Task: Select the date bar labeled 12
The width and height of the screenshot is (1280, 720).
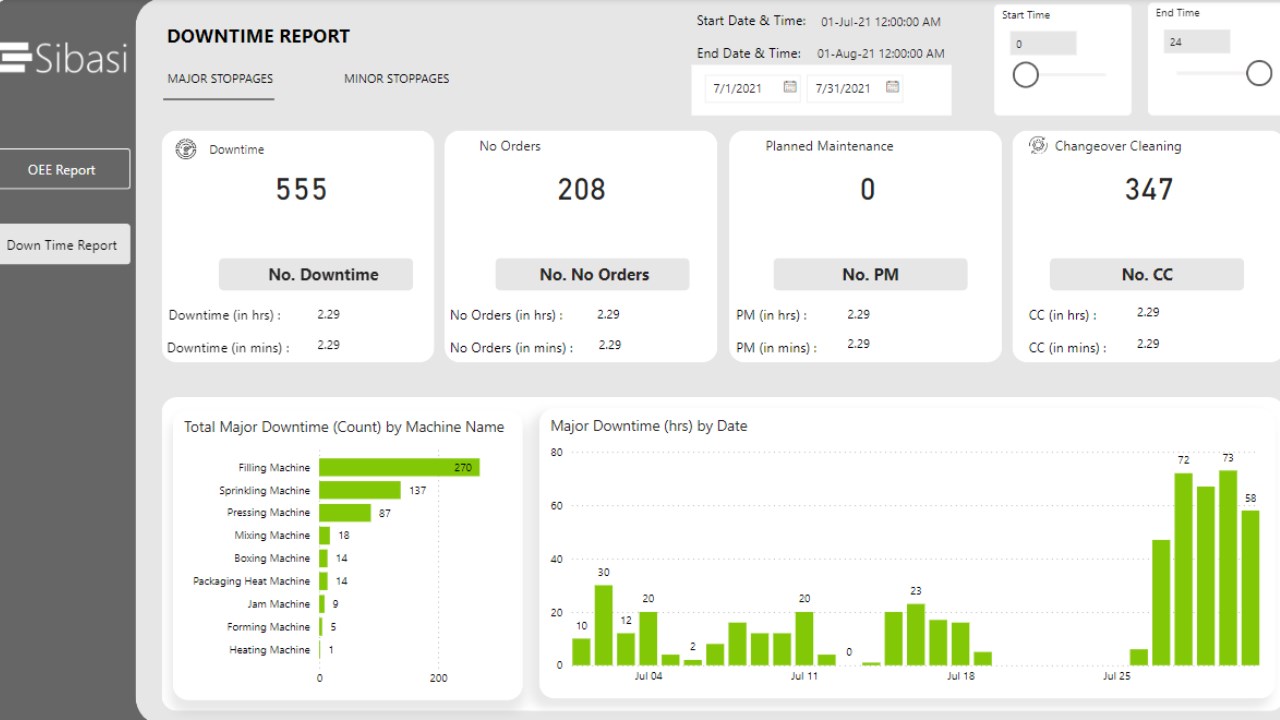Action: (x=626, y=649)
